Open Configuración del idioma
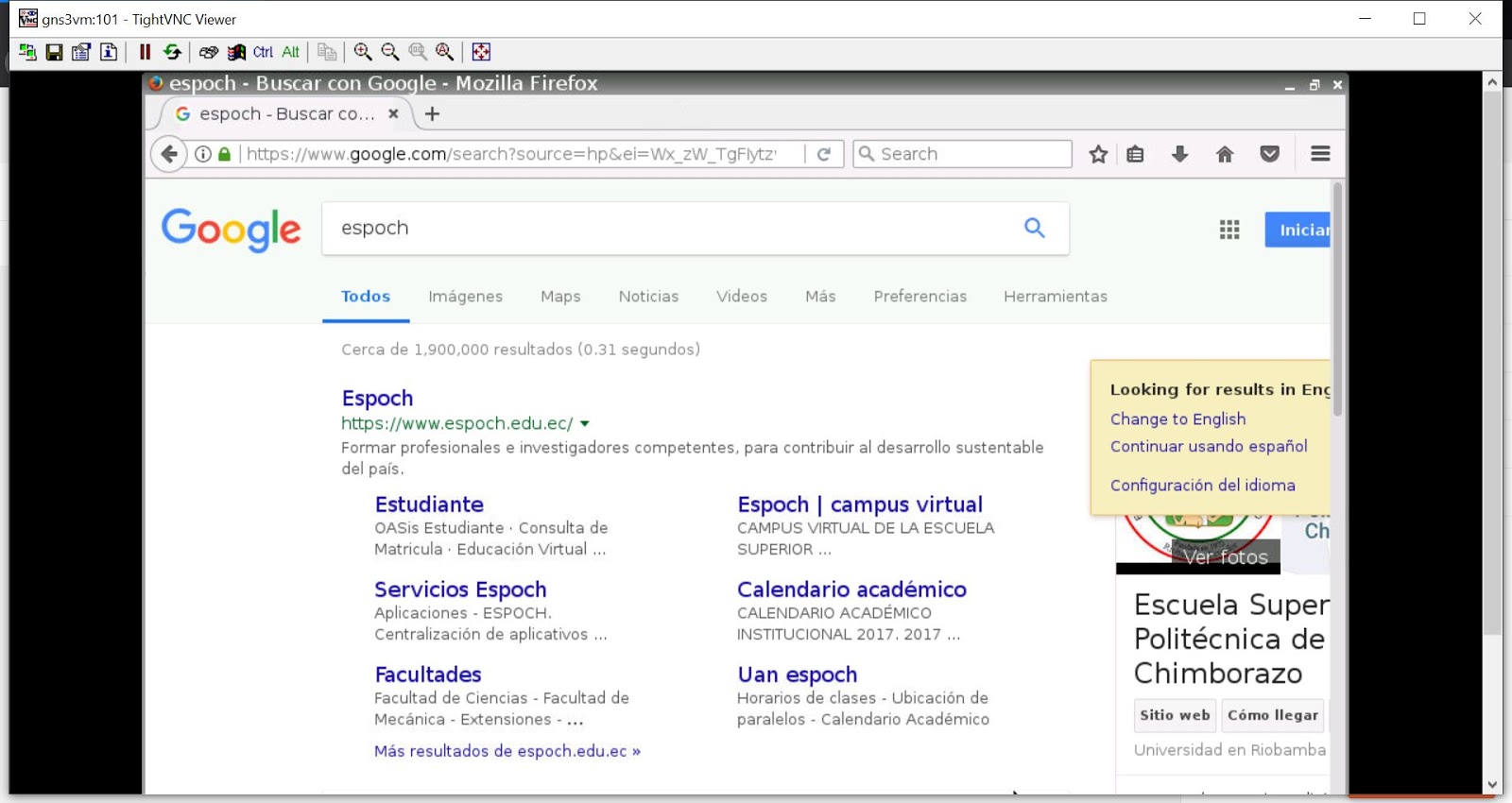 [x=1203, y=485]
